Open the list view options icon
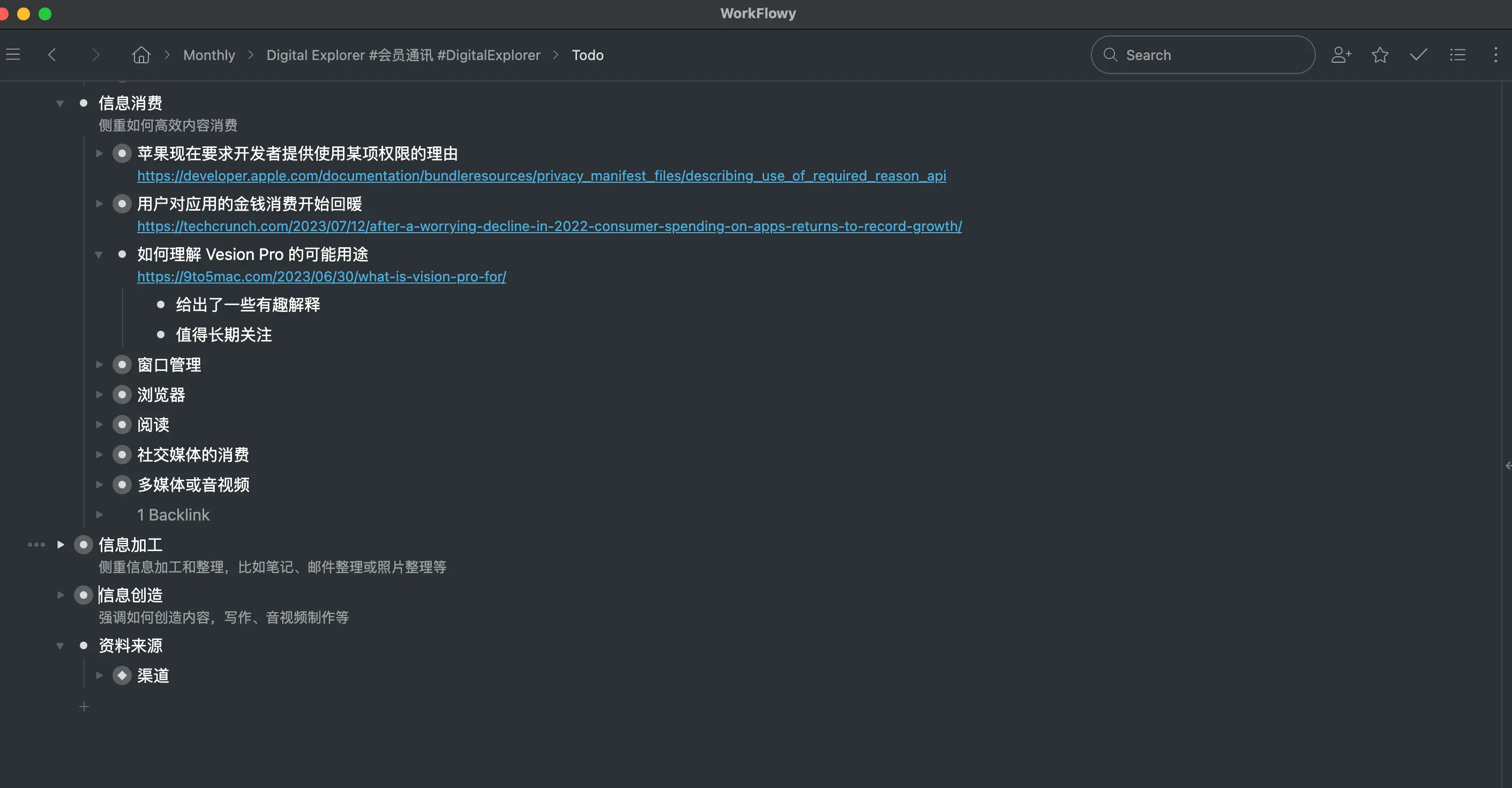 [1457, 55]
